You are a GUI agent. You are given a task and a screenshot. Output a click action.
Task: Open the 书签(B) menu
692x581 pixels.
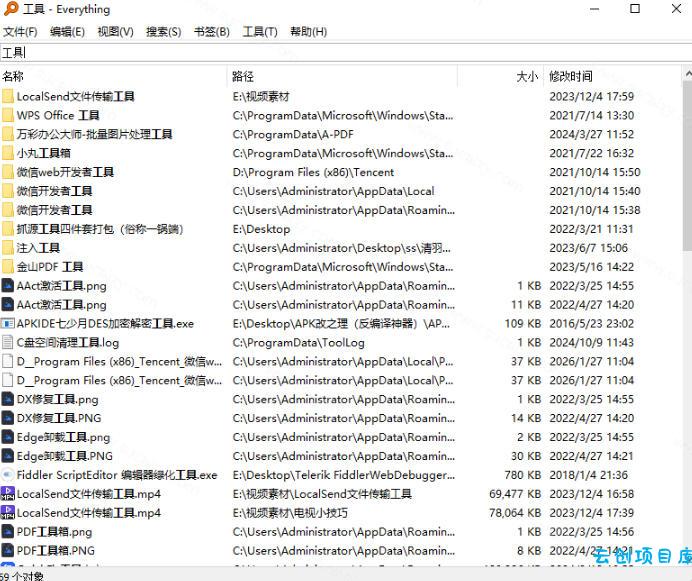coord(211,32)
